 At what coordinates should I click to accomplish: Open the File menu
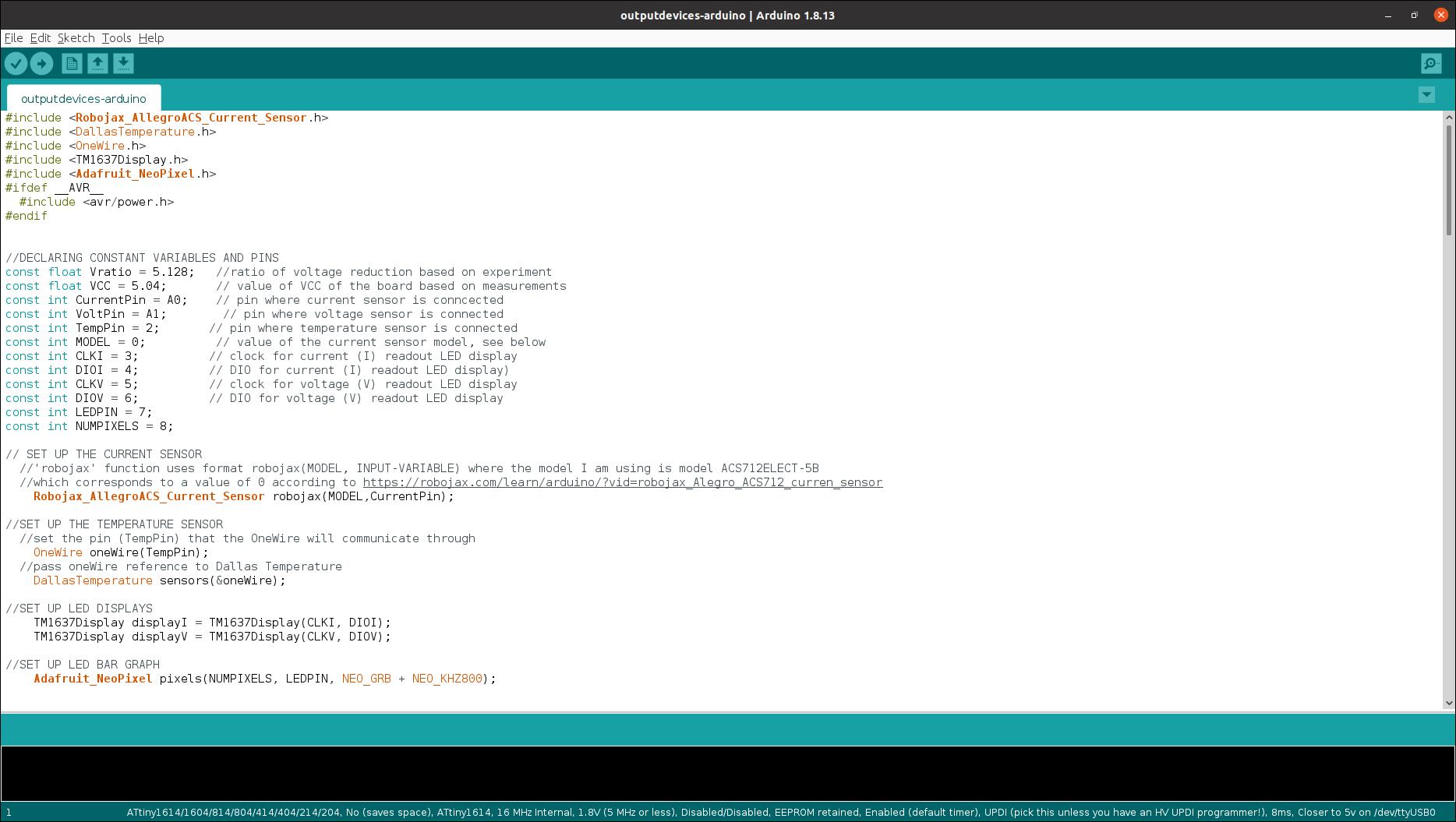13,38
